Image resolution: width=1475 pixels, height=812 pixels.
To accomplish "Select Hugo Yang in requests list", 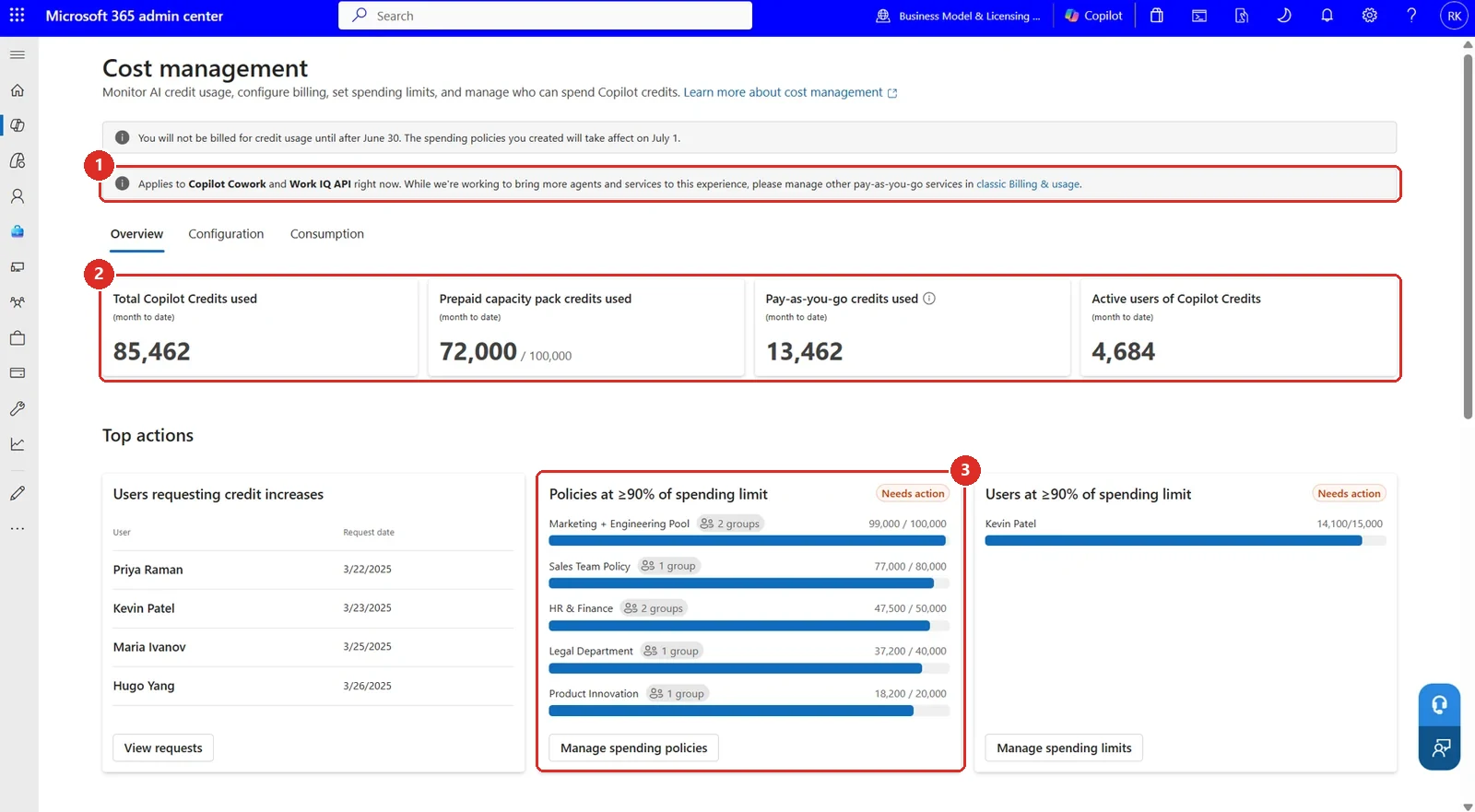I will coord(144,686).
